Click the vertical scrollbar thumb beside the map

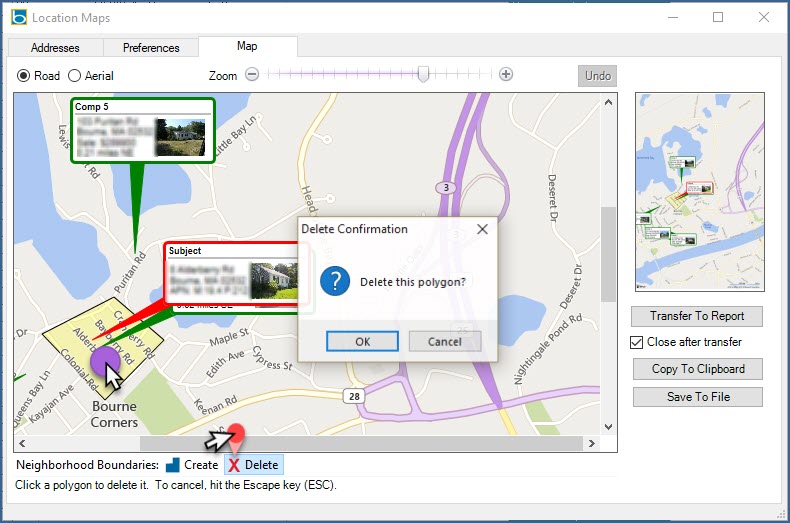[x=609, y=254]
